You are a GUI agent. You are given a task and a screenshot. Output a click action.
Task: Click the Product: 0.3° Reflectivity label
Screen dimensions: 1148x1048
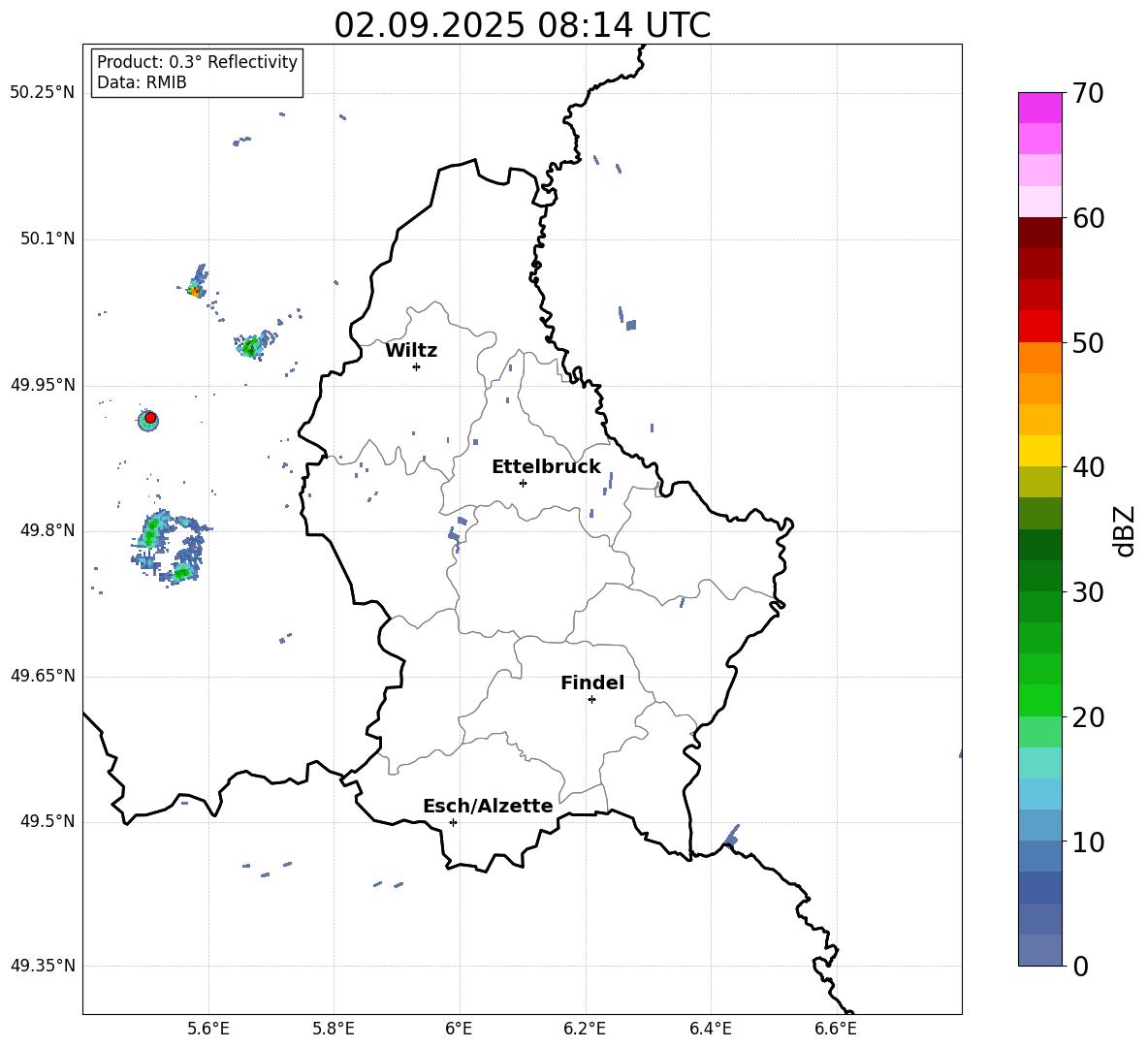(x=197, y=62)
